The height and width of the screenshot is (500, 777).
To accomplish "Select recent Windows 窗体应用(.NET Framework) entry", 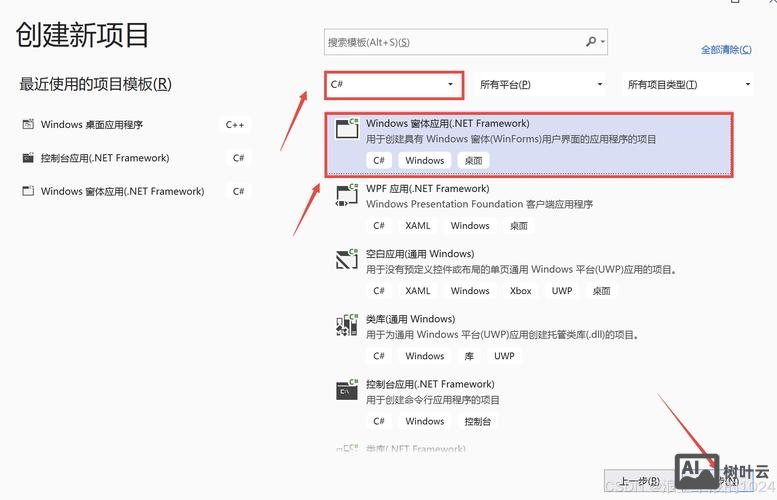I will 122,191.
